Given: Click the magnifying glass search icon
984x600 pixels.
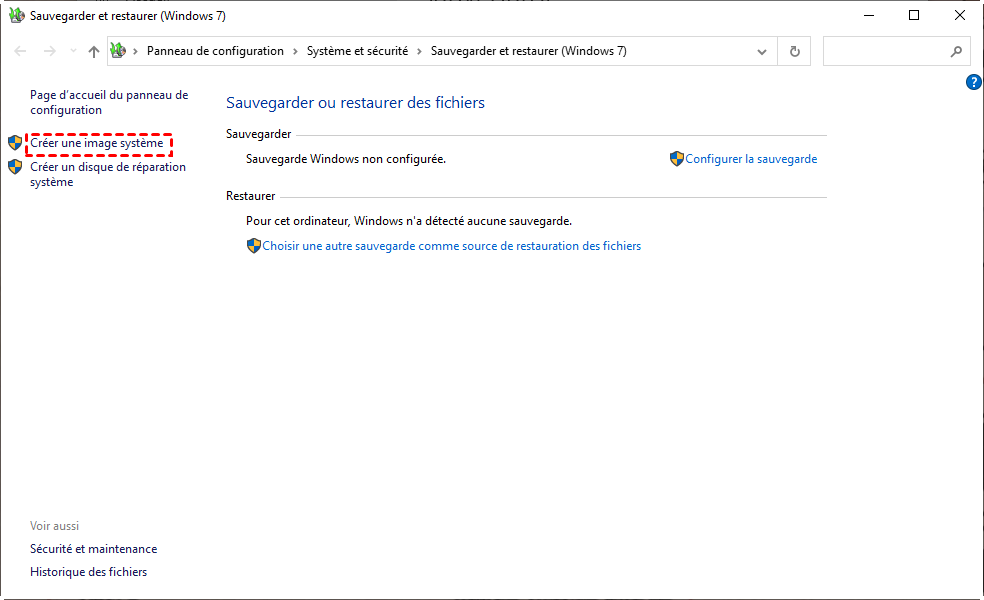Looking at the screenshot, I should coord(956,51).
